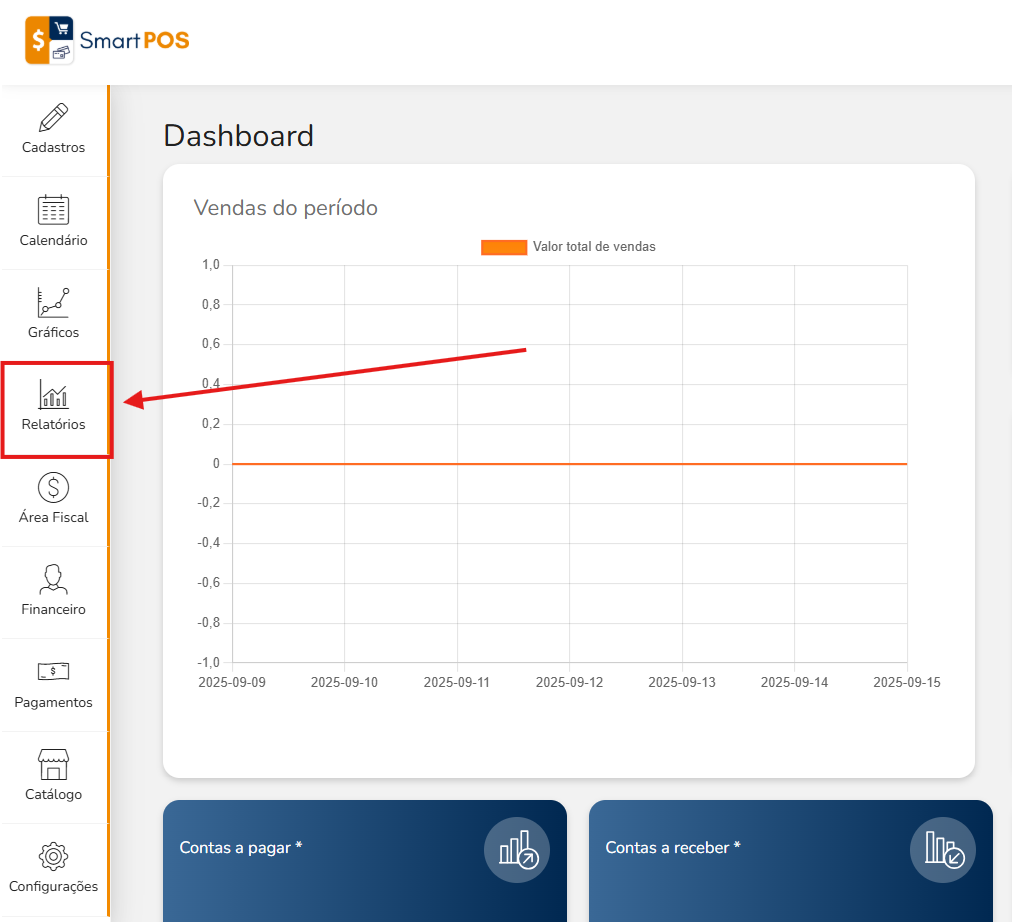Click the 'Vendas do período' chart title
Screen dimensions: 1012x922
point(286,208)
